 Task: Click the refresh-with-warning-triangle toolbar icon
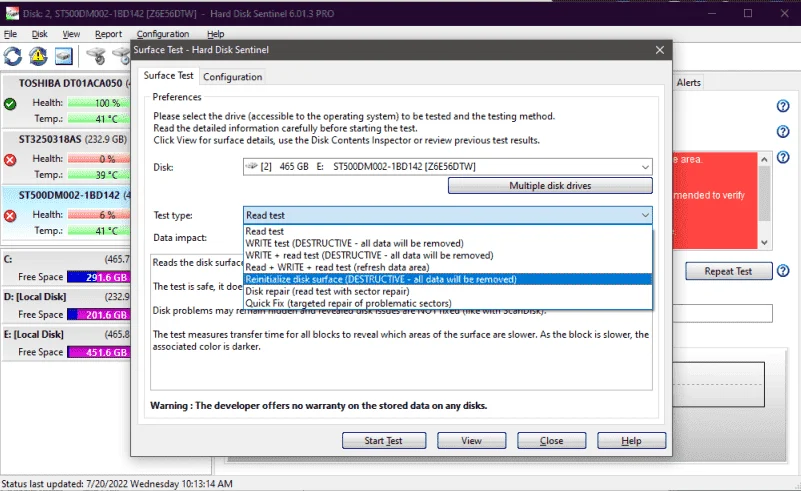pyautogui.click(x=38, y=56)
